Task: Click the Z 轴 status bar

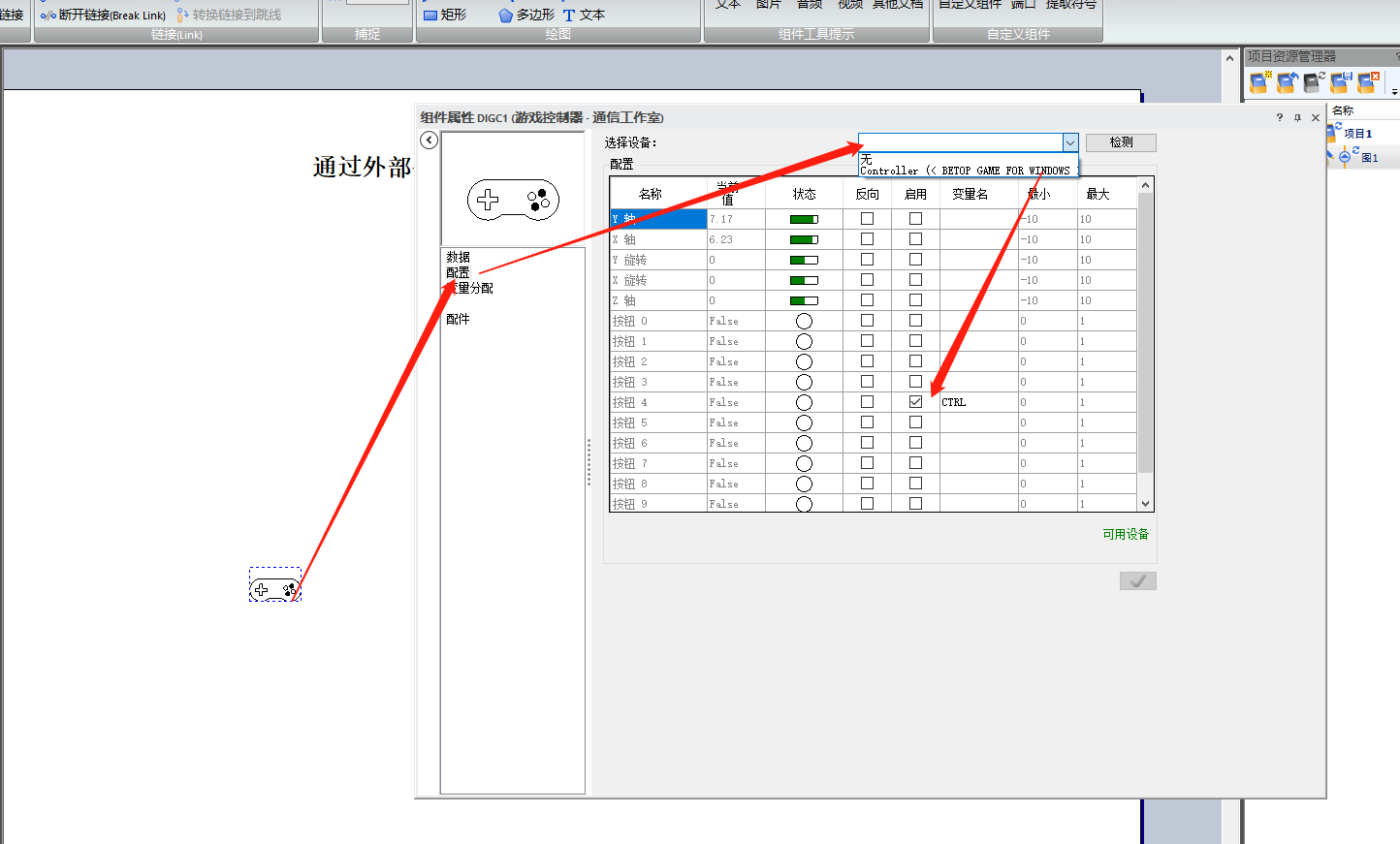Action: 804,300
